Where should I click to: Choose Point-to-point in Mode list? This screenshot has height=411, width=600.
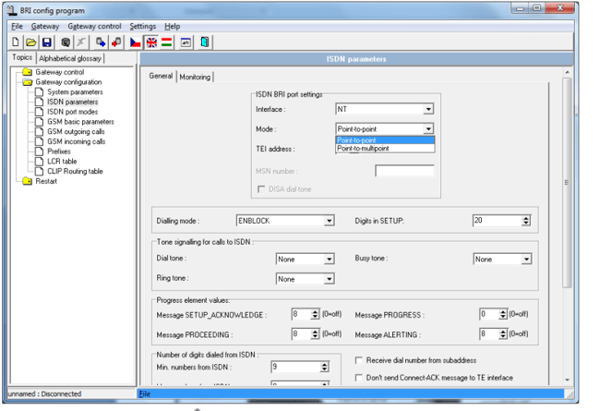[x=385, y=140]
